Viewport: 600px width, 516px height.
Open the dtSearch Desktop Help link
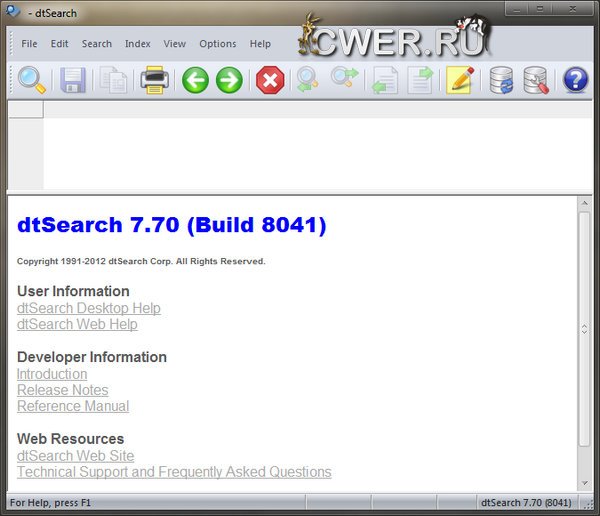coord(88,308)
